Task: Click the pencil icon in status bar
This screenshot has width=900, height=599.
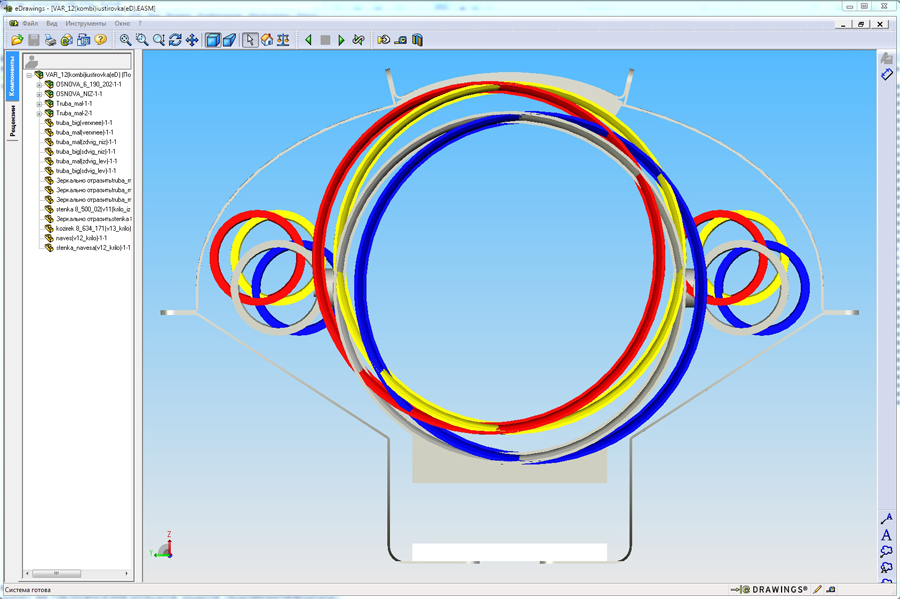Action: coord(817,589)
